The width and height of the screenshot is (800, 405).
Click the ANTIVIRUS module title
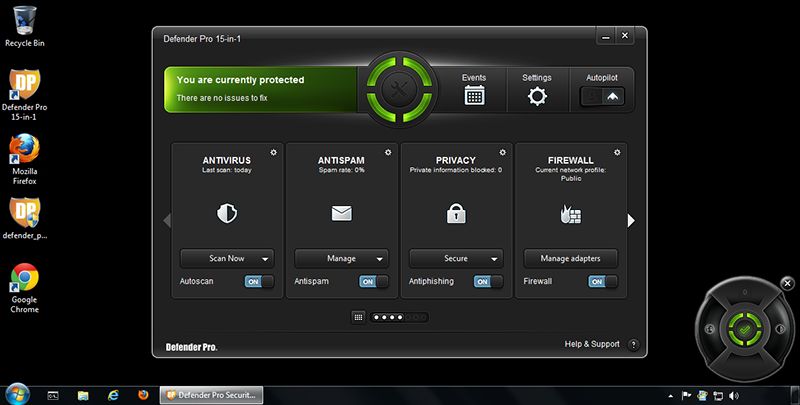(227, 160)
